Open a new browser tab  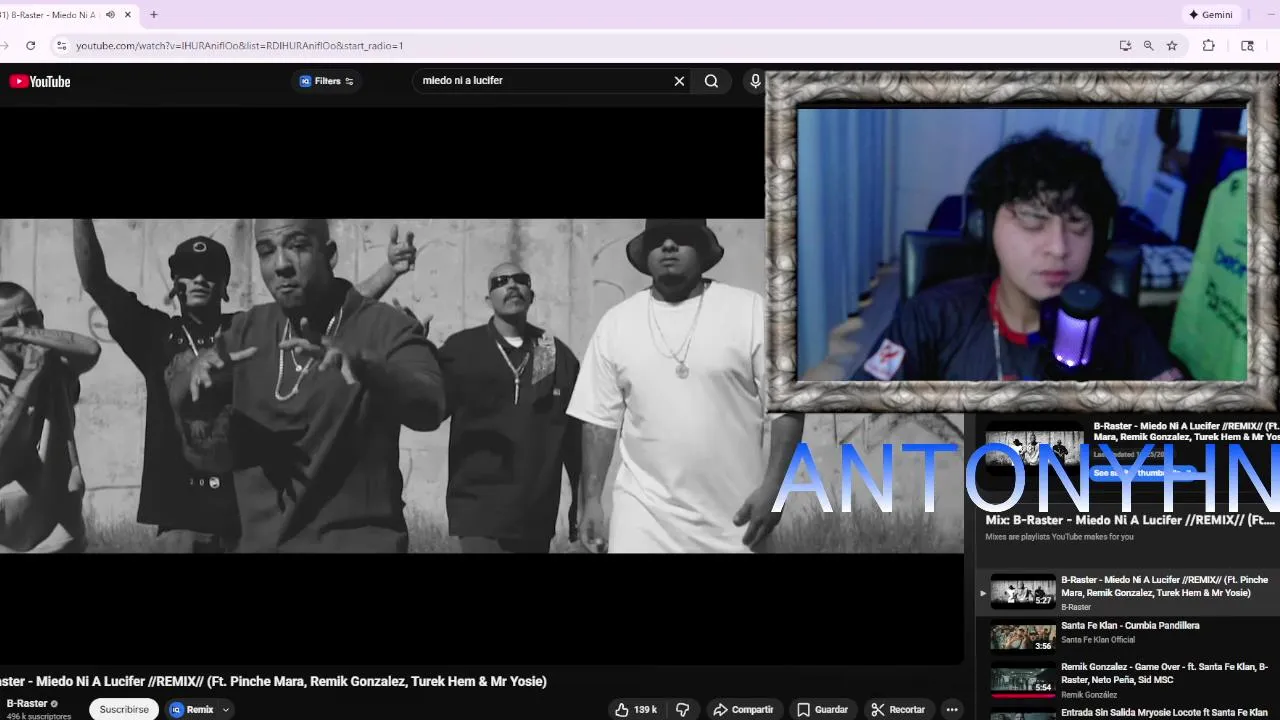(154, 15)
